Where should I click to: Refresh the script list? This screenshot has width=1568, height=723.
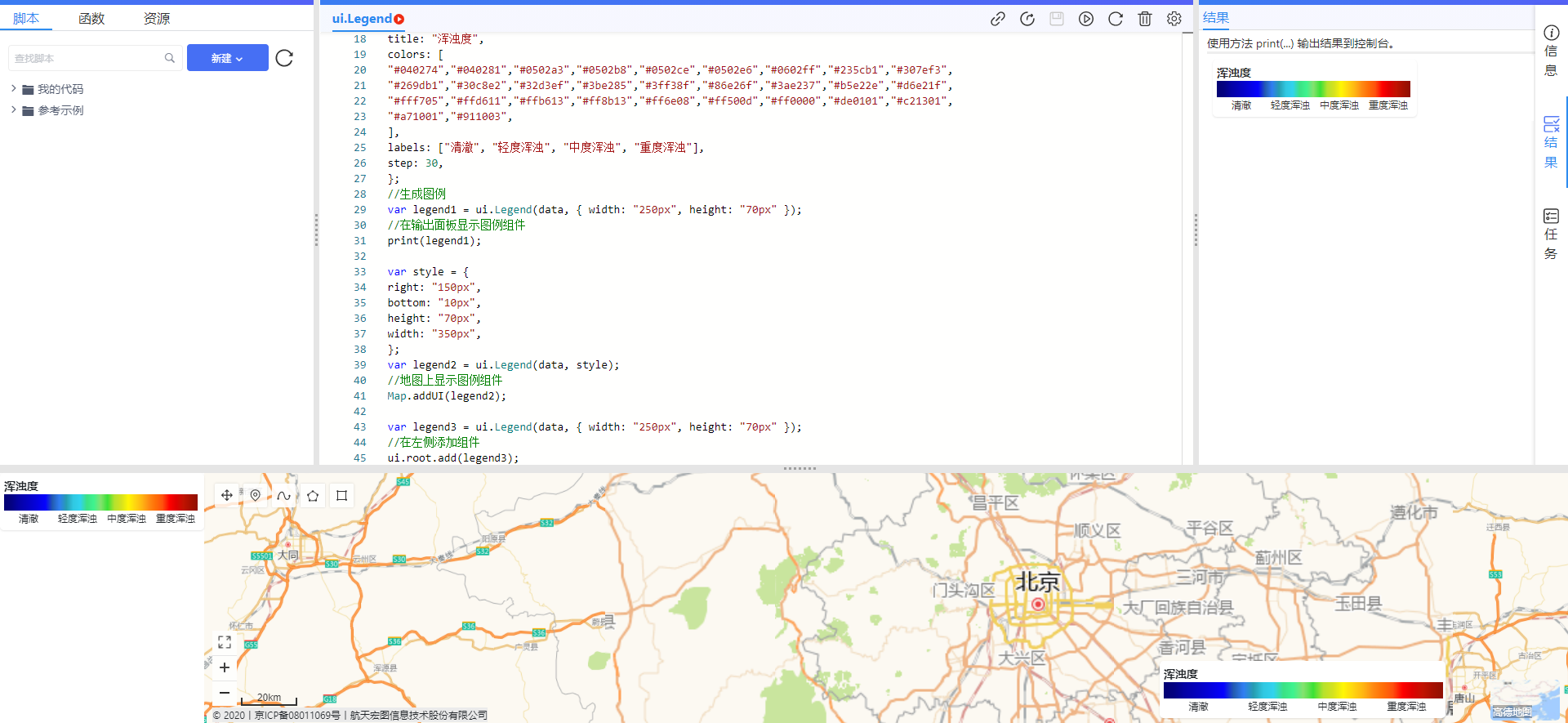point(284,58)
